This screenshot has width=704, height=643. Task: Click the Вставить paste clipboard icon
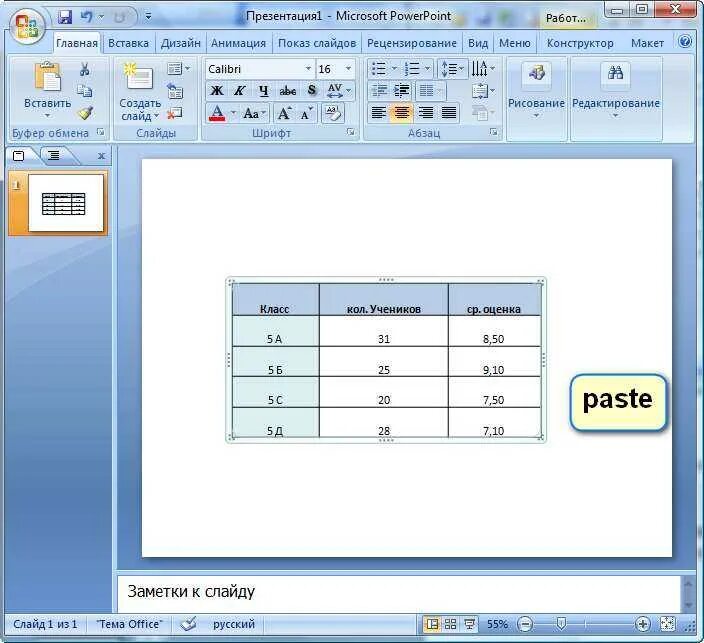[x=48, y=76]
